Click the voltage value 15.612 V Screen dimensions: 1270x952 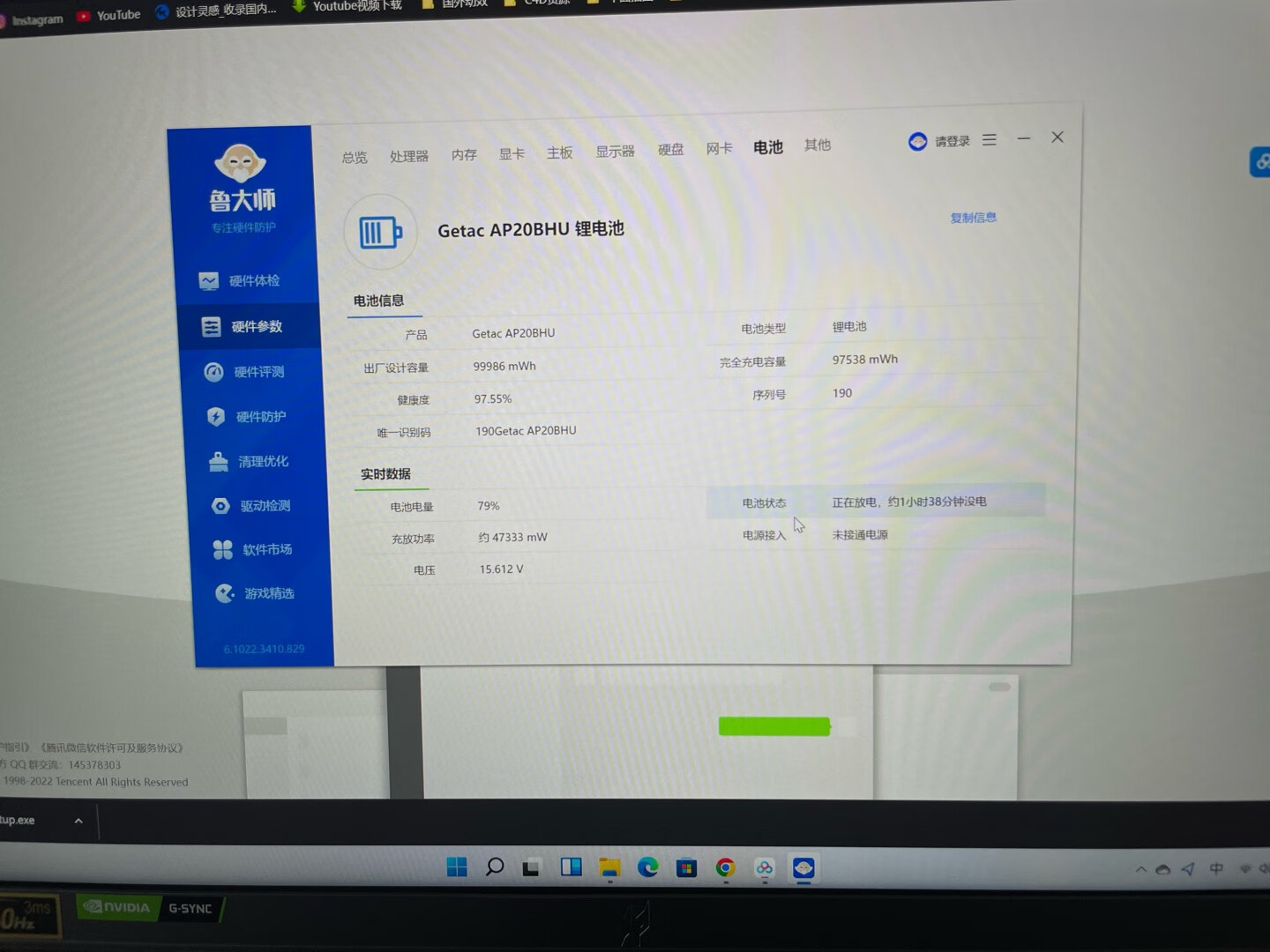click(x=501, y=569)
